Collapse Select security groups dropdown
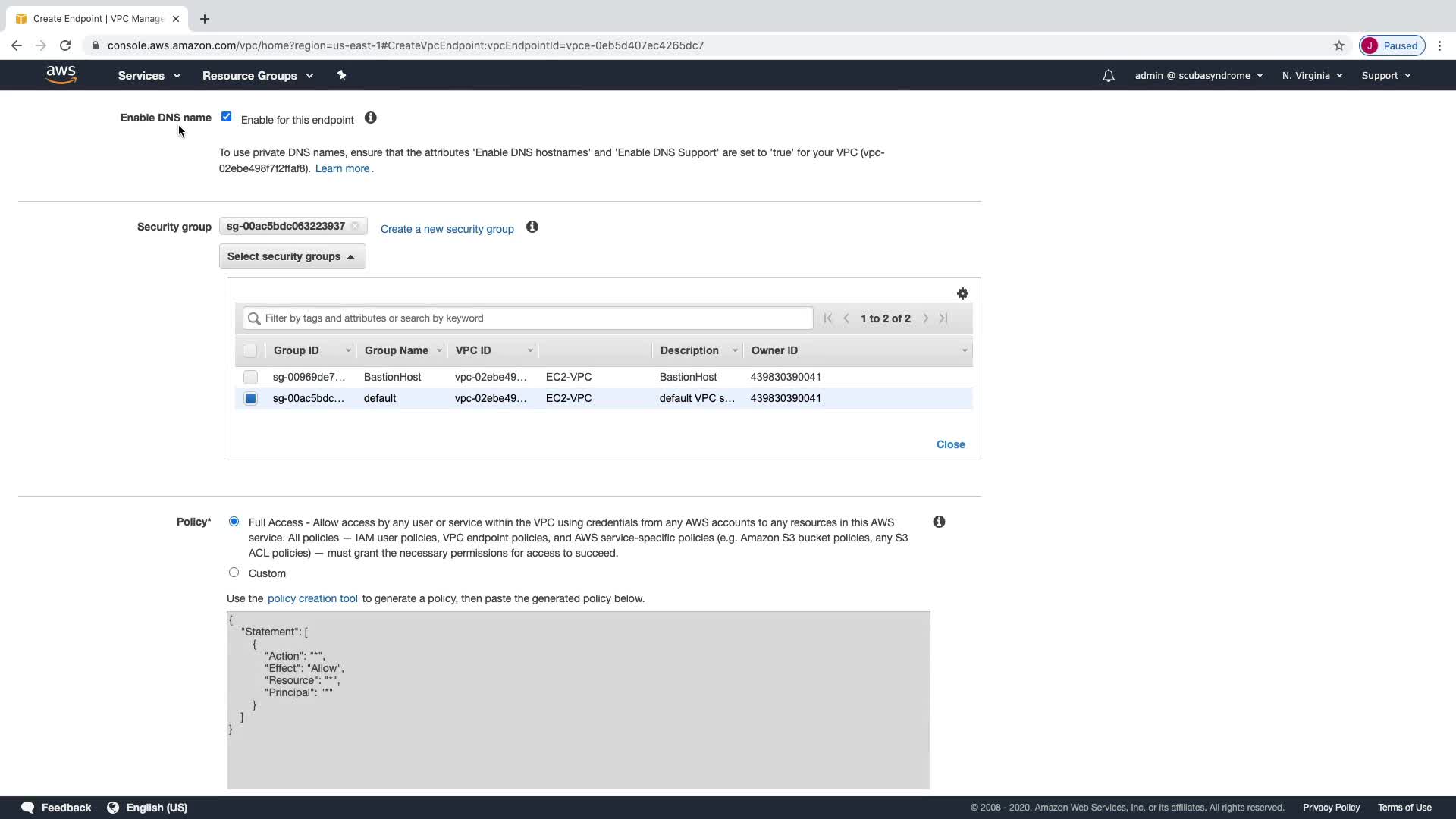Viewport: 1456px width, 819px height. (x=292, y=256)
